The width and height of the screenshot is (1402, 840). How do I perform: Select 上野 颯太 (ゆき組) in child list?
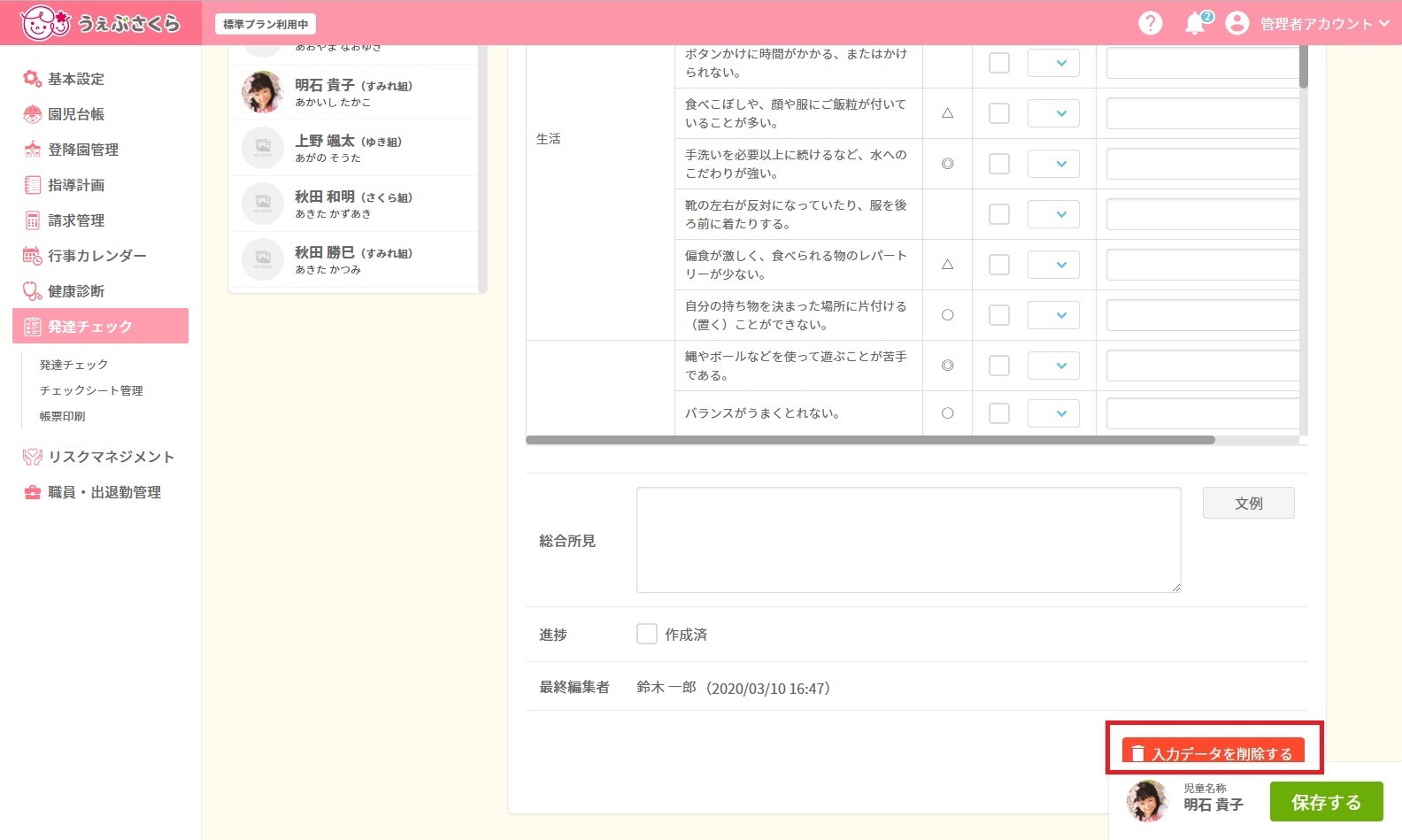pos(353,148)
